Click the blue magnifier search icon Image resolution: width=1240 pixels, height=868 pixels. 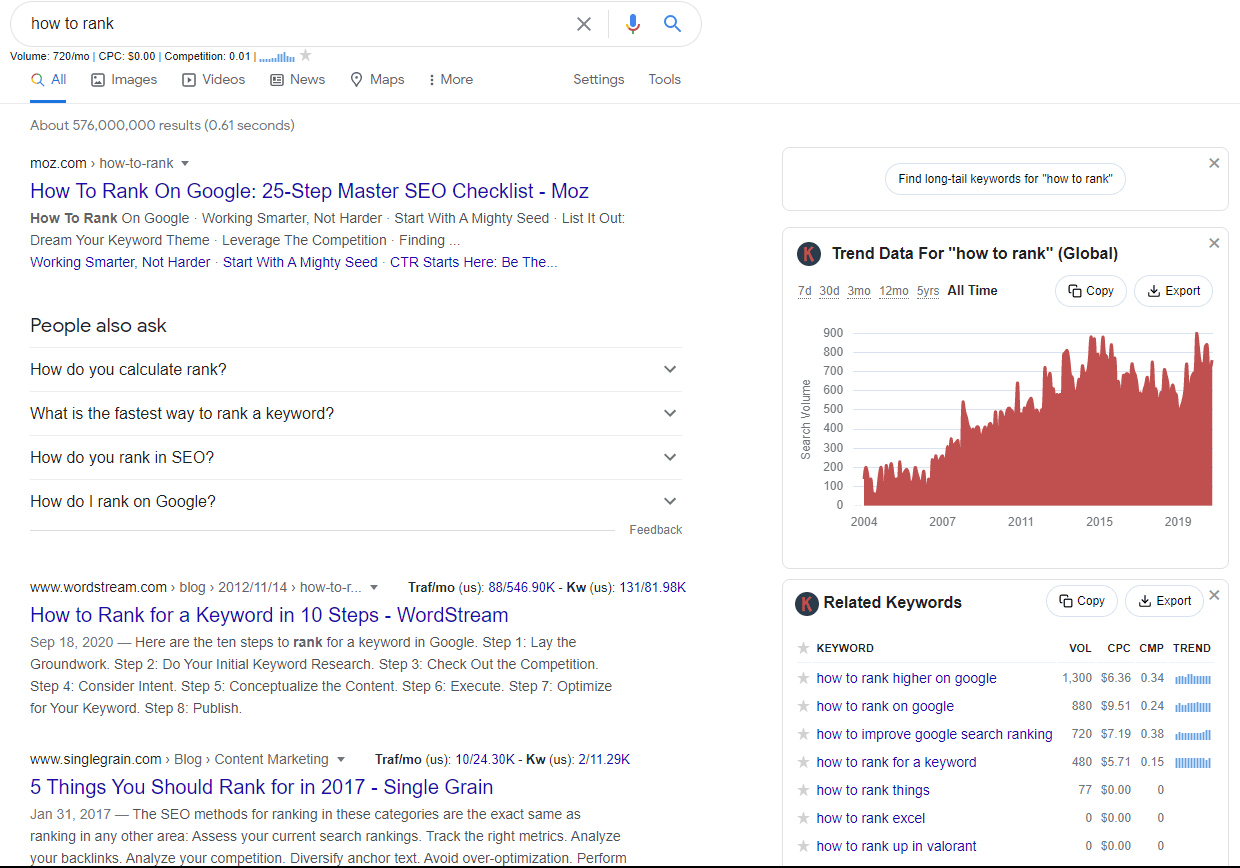[673, 24]
